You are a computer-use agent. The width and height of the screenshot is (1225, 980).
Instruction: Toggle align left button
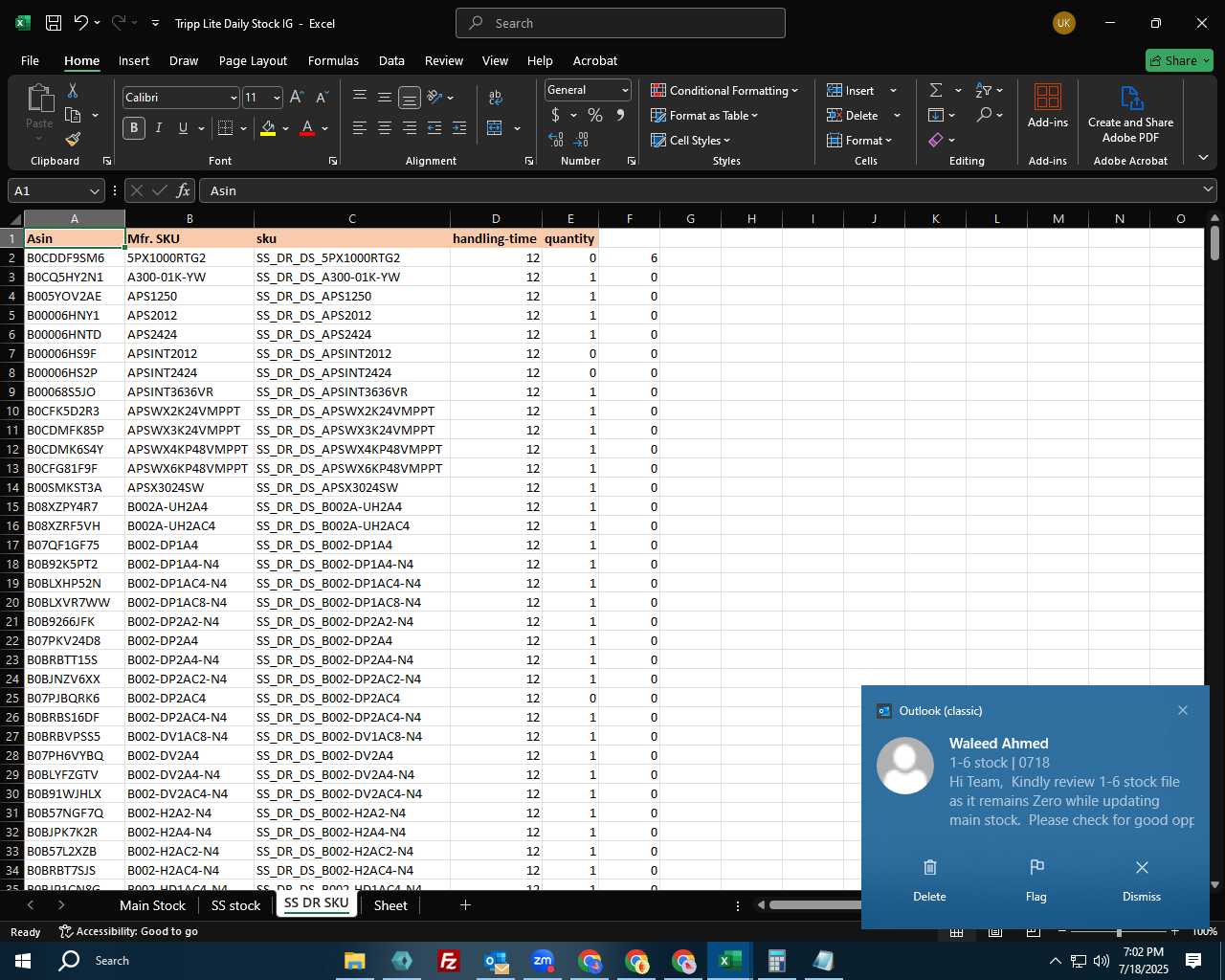click(x=360, y=127)
